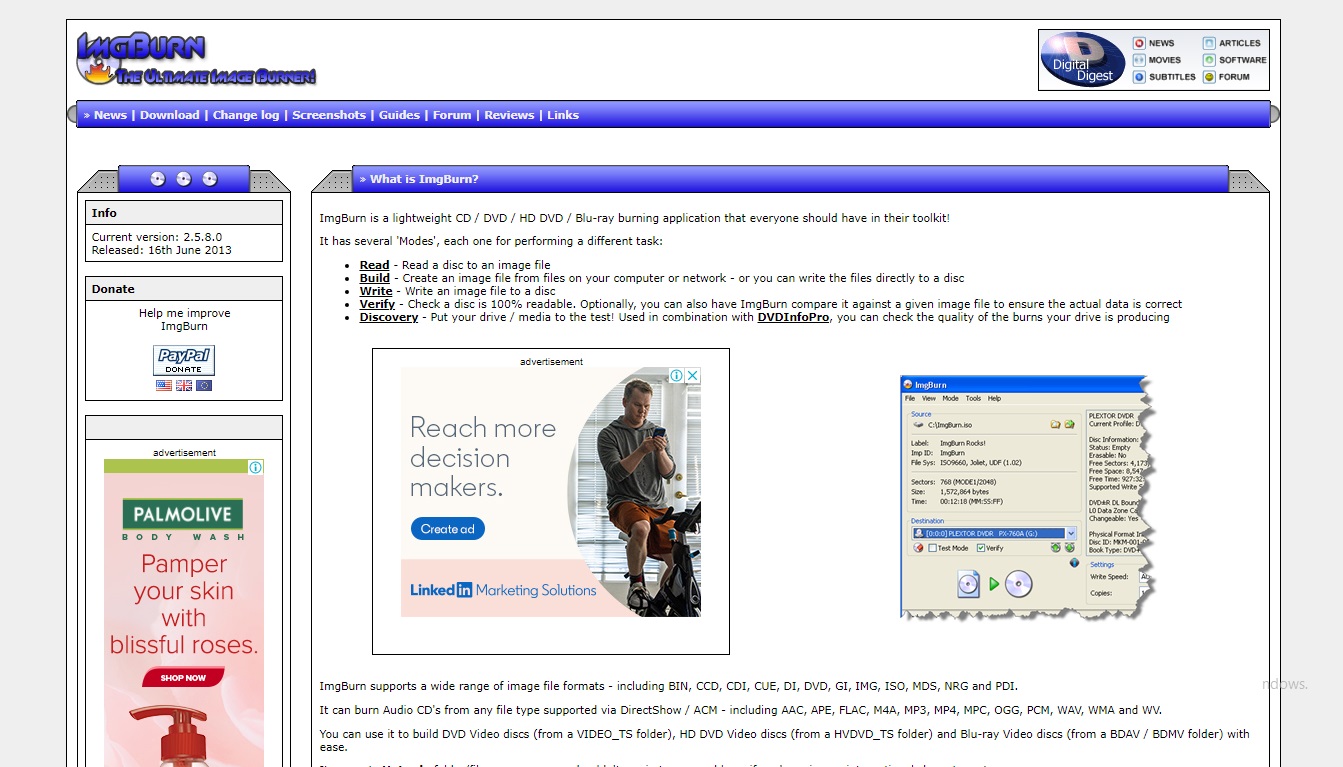1343x767 pixels.
Task: Open the Guides navigation link
Action: click(399, 115)
